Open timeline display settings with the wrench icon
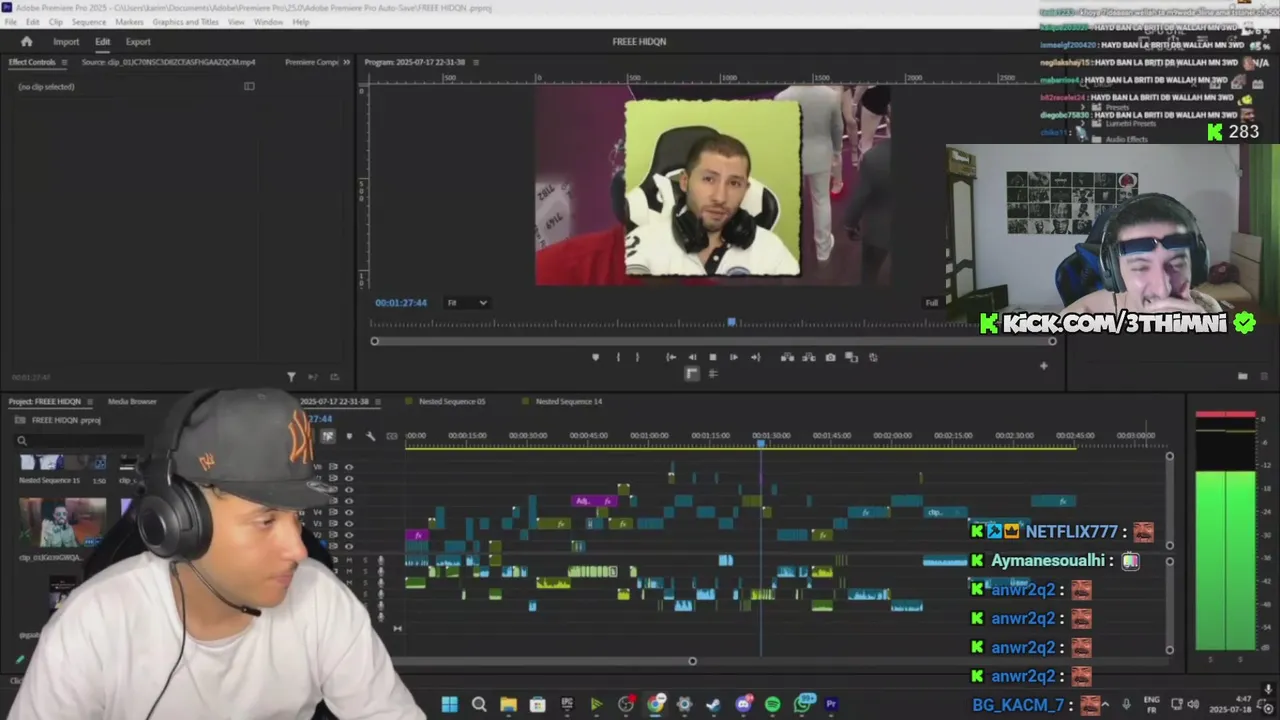The height and width of the screenshot is (720, 1280). [x=370, y=436]
